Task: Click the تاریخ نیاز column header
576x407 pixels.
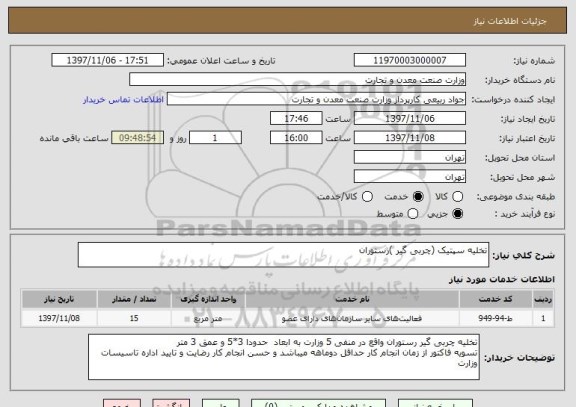Action: pyautogui.click(x=59, y=299)
